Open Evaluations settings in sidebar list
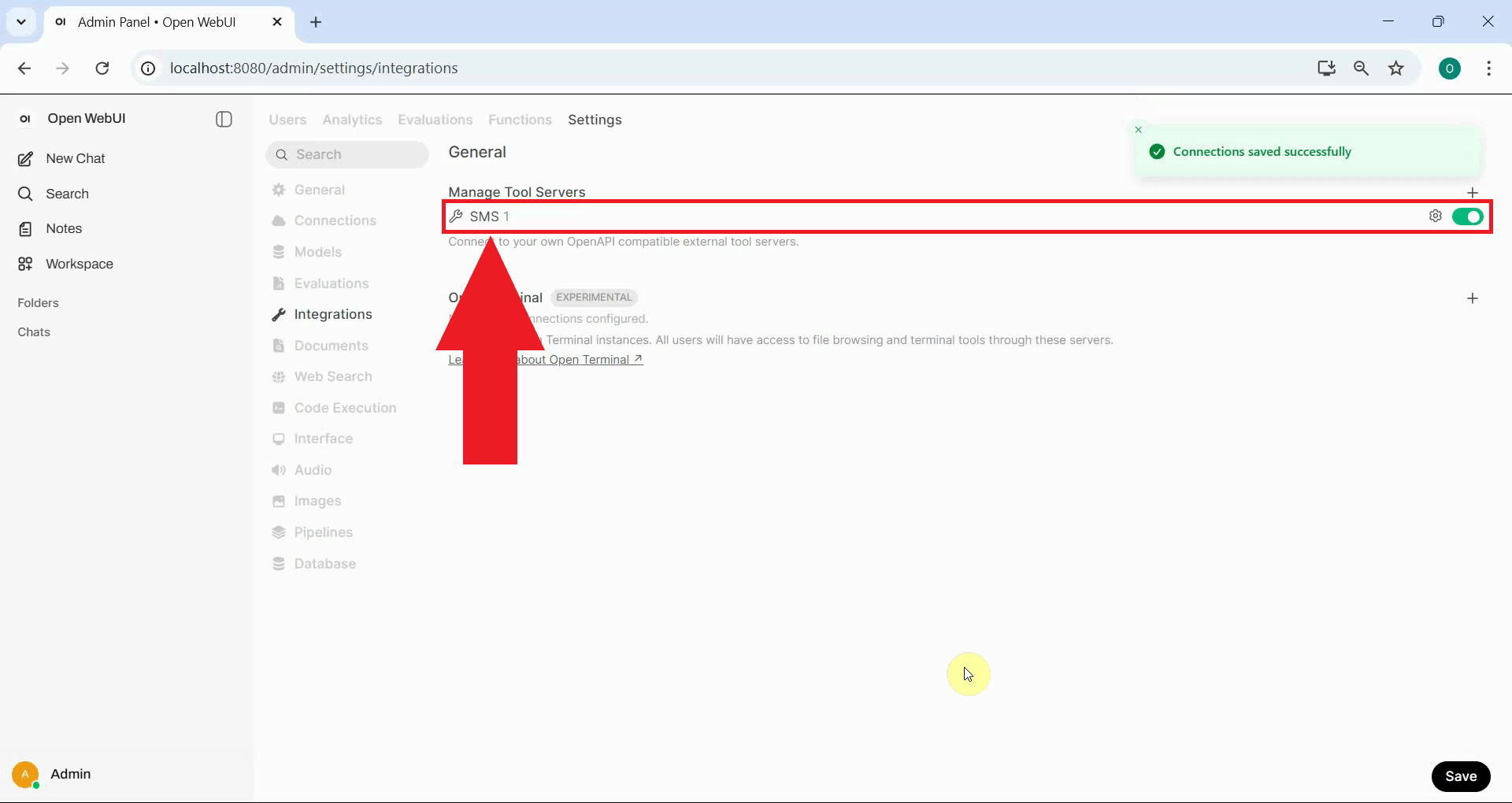Screen dimensions: 1512x803 tap(331, 283)
